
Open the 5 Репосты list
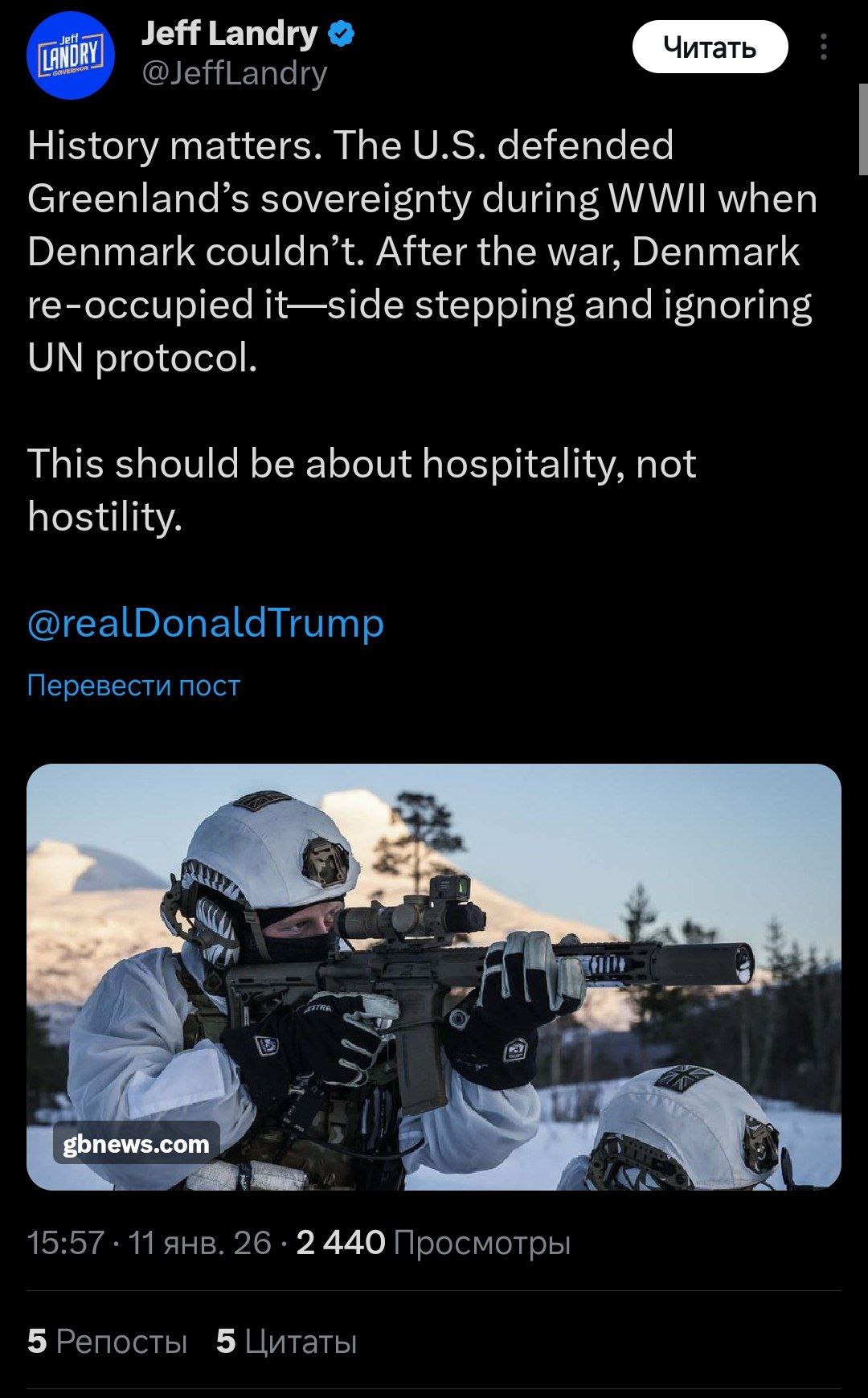tap(107, 1341)
